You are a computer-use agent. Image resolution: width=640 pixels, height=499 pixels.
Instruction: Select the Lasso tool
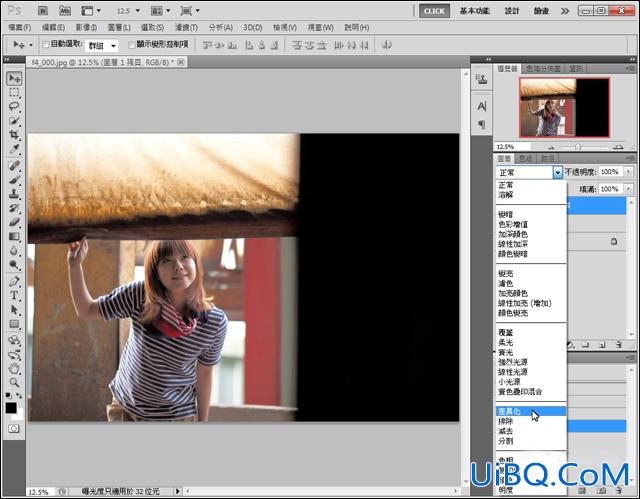click(x=14, y=107)
